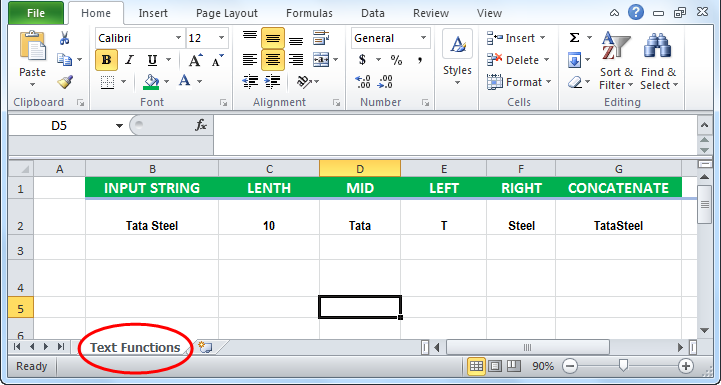
Task: Open Font dialog launcher
Action: tap(223, 103)
